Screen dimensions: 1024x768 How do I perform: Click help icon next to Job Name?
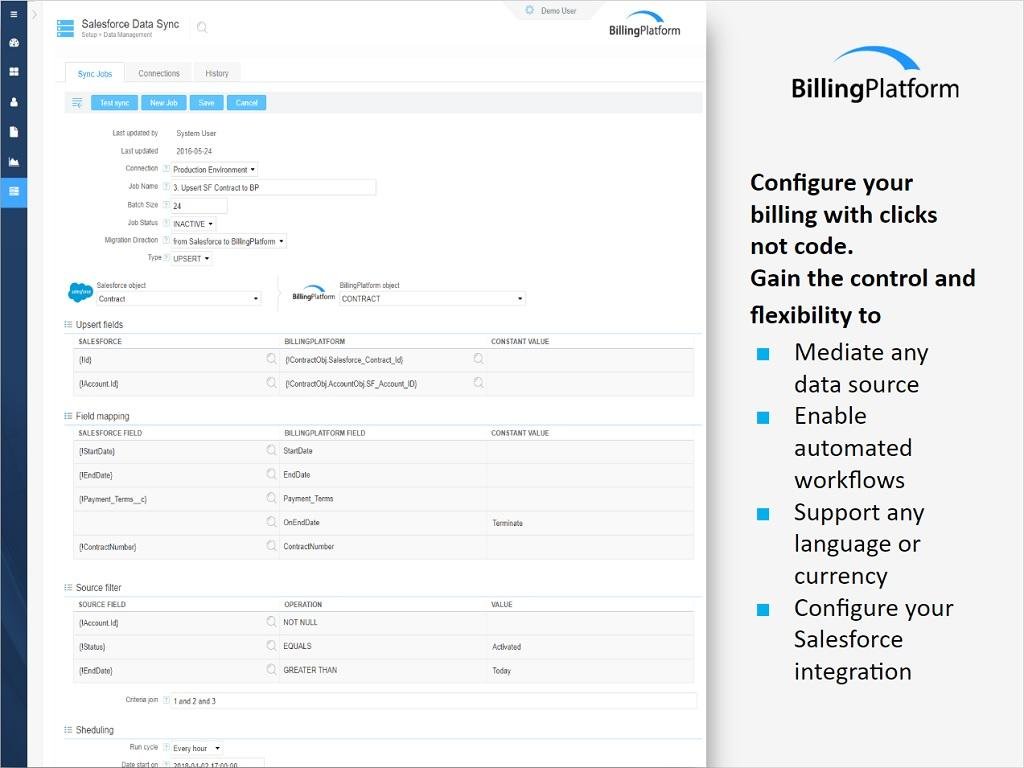click(166, 187)
